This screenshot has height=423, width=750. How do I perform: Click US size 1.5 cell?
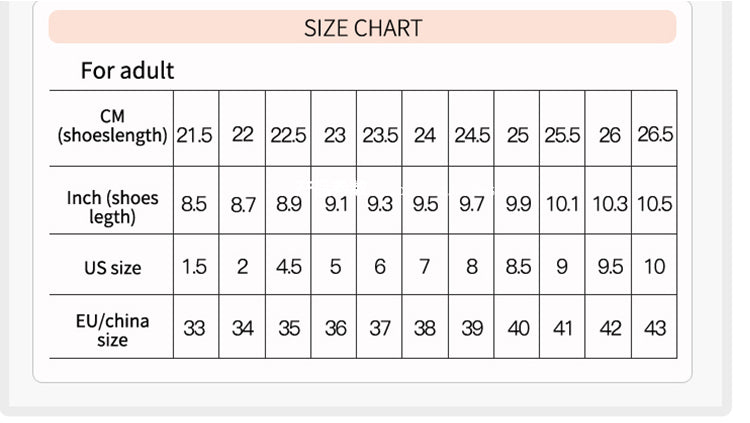coord(195,267)
